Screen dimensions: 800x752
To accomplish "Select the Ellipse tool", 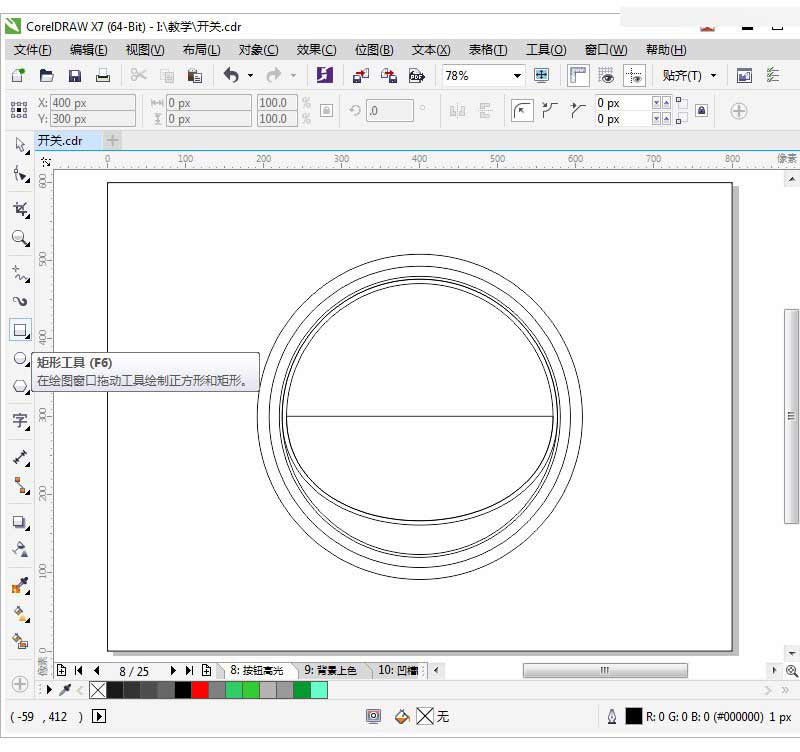I will [x=20, y=359].
